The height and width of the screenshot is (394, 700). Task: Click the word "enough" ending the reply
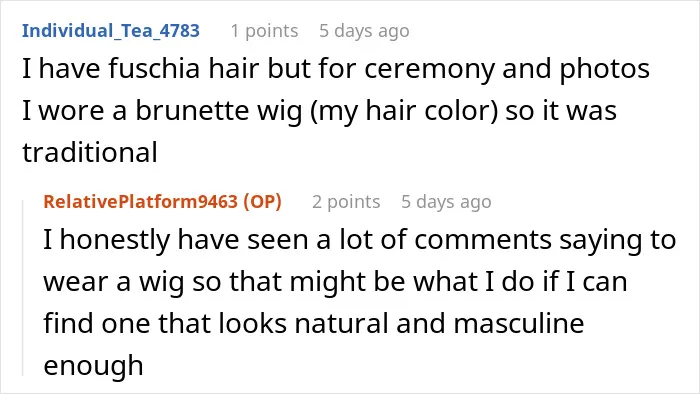[93, 366]
